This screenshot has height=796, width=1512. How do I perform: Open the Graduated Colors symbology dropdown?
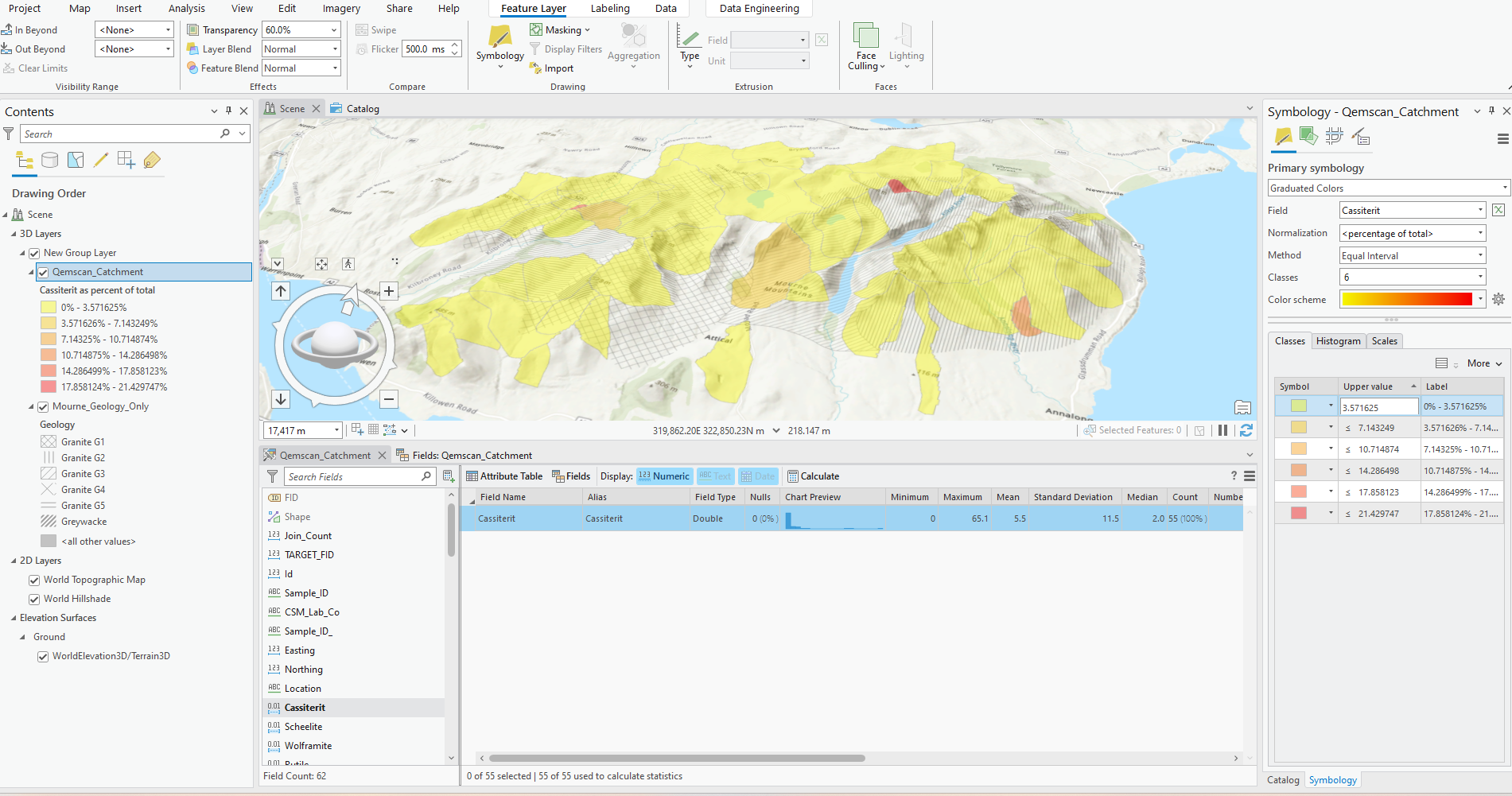pos(1388,188)
